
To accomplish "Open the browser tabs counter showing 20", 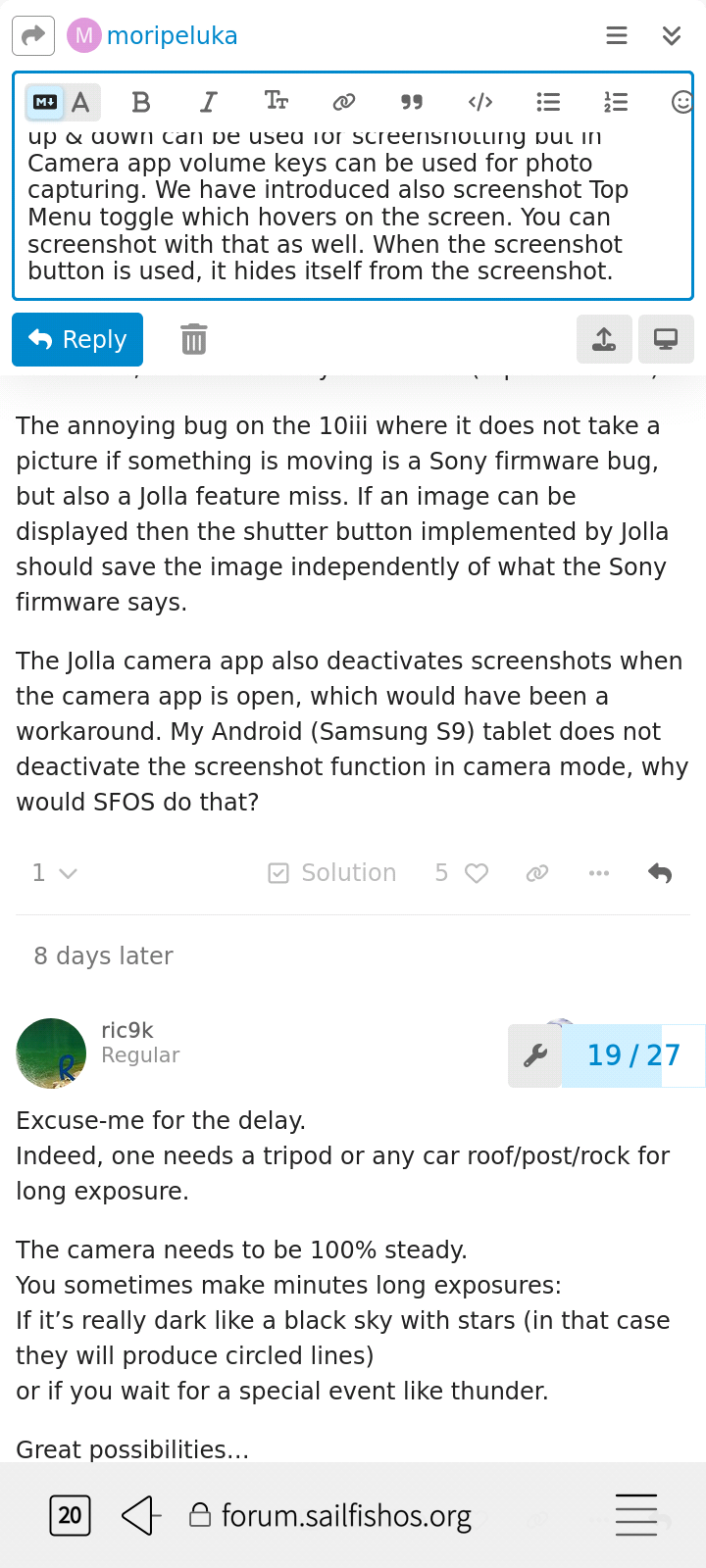I will 70,1515.
